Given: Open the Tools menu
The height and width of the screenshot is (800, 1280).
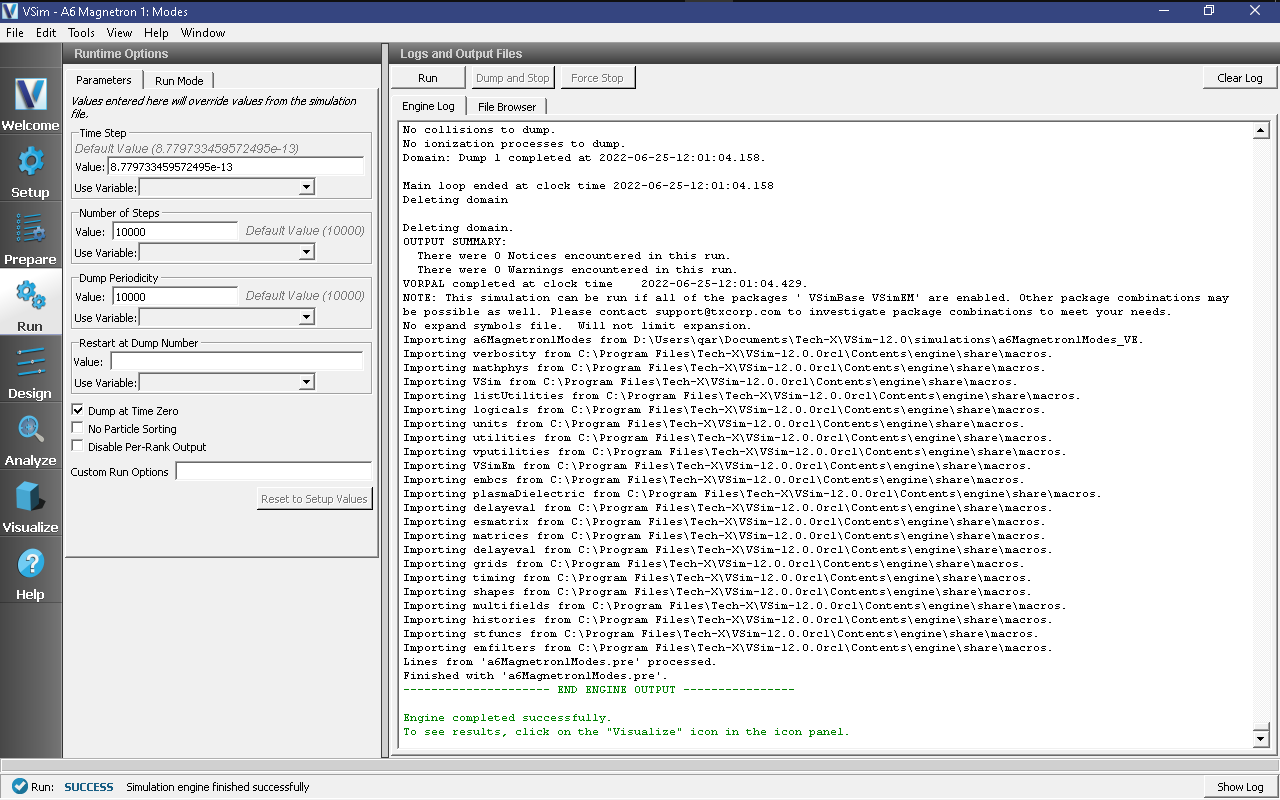Looking at the screenshot, I should tap(81, 33).
